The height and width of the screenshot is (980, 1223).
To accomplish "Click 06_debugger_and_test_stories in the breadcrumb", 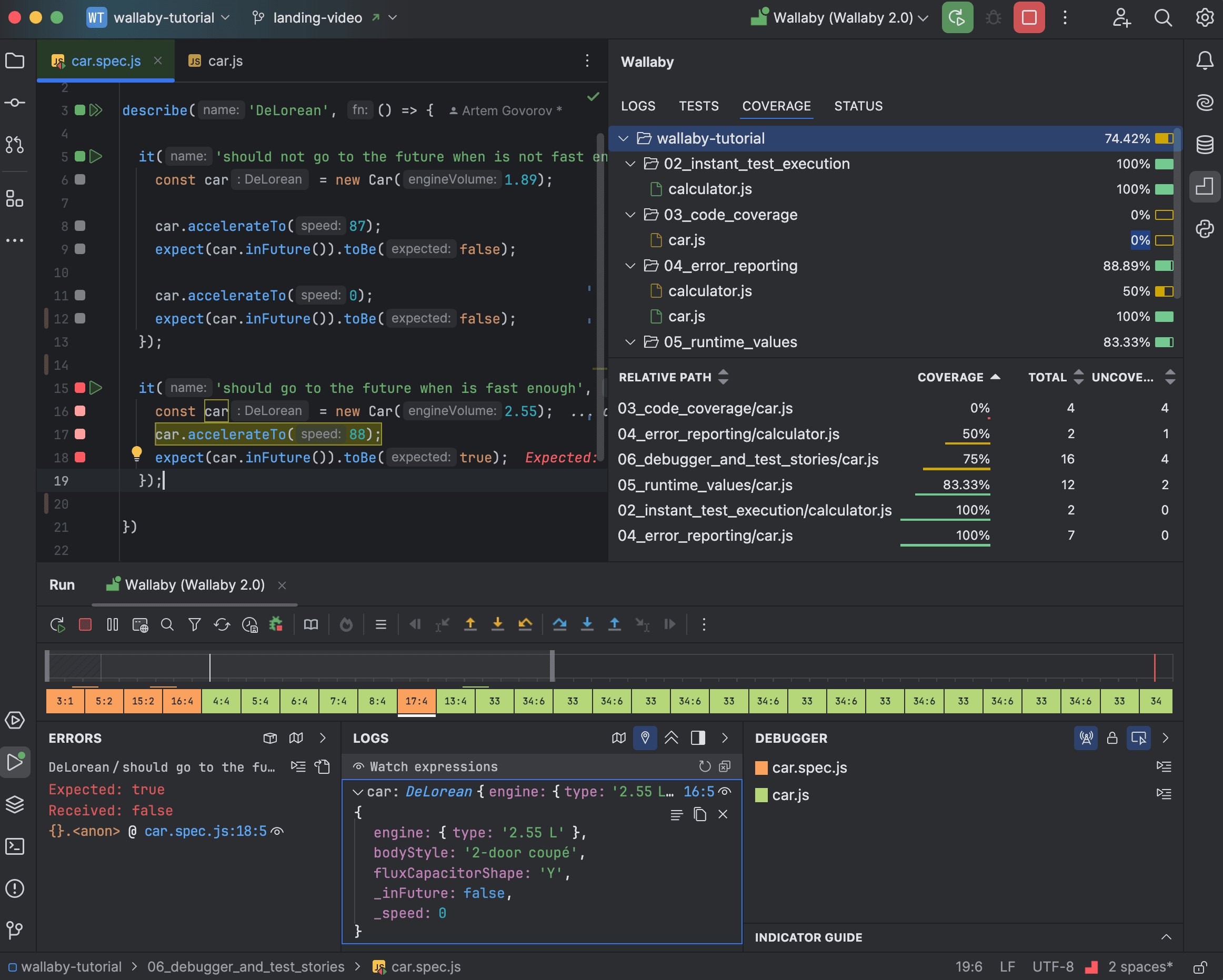I will coord(246,967).
